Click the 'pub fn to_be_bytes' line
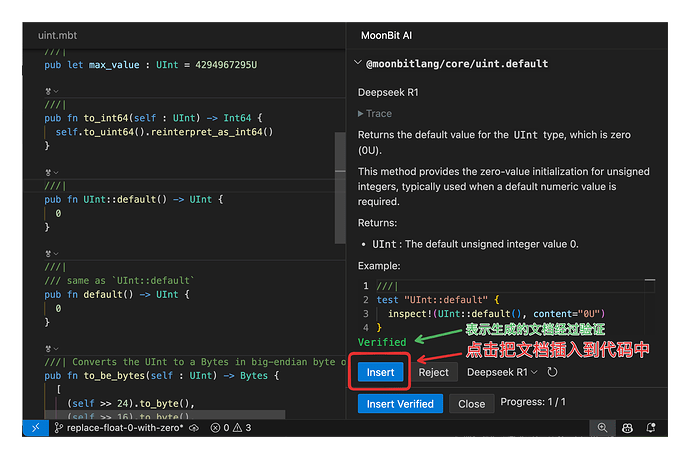 pyautogui.click(x=161, y=375)
